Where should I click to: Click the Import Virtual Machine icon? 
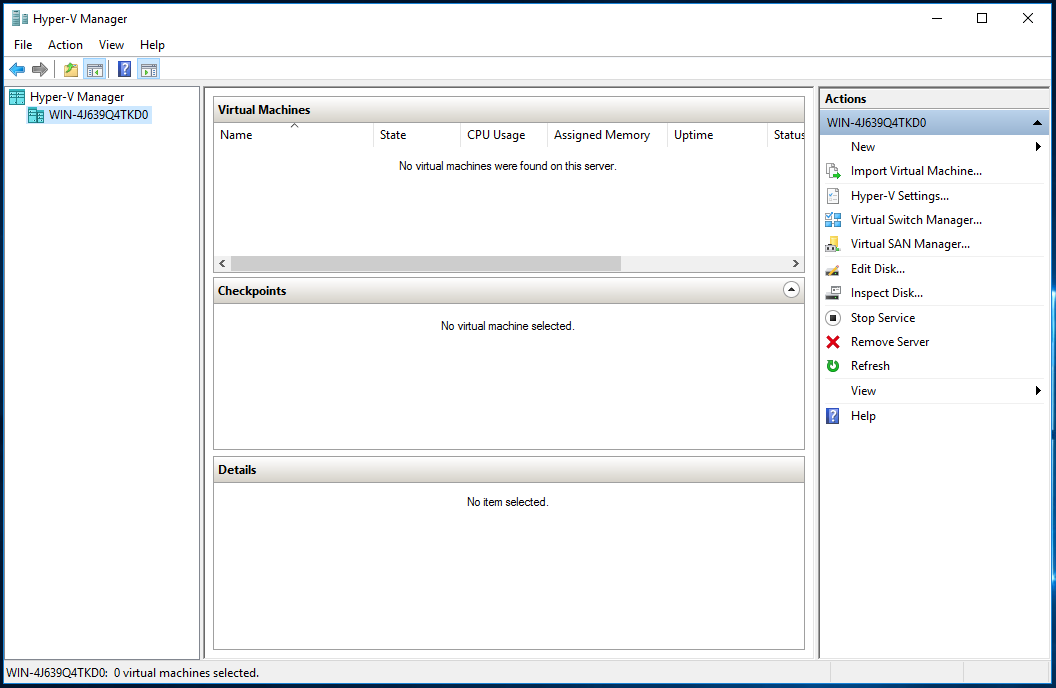pyautogui.click(x=833, y=171)
